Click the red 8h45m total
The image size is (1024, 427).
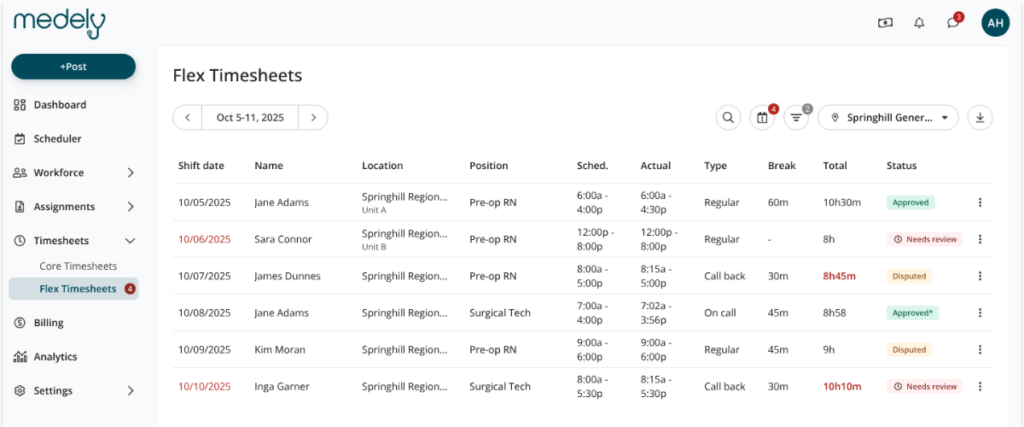tap(839, 276)
